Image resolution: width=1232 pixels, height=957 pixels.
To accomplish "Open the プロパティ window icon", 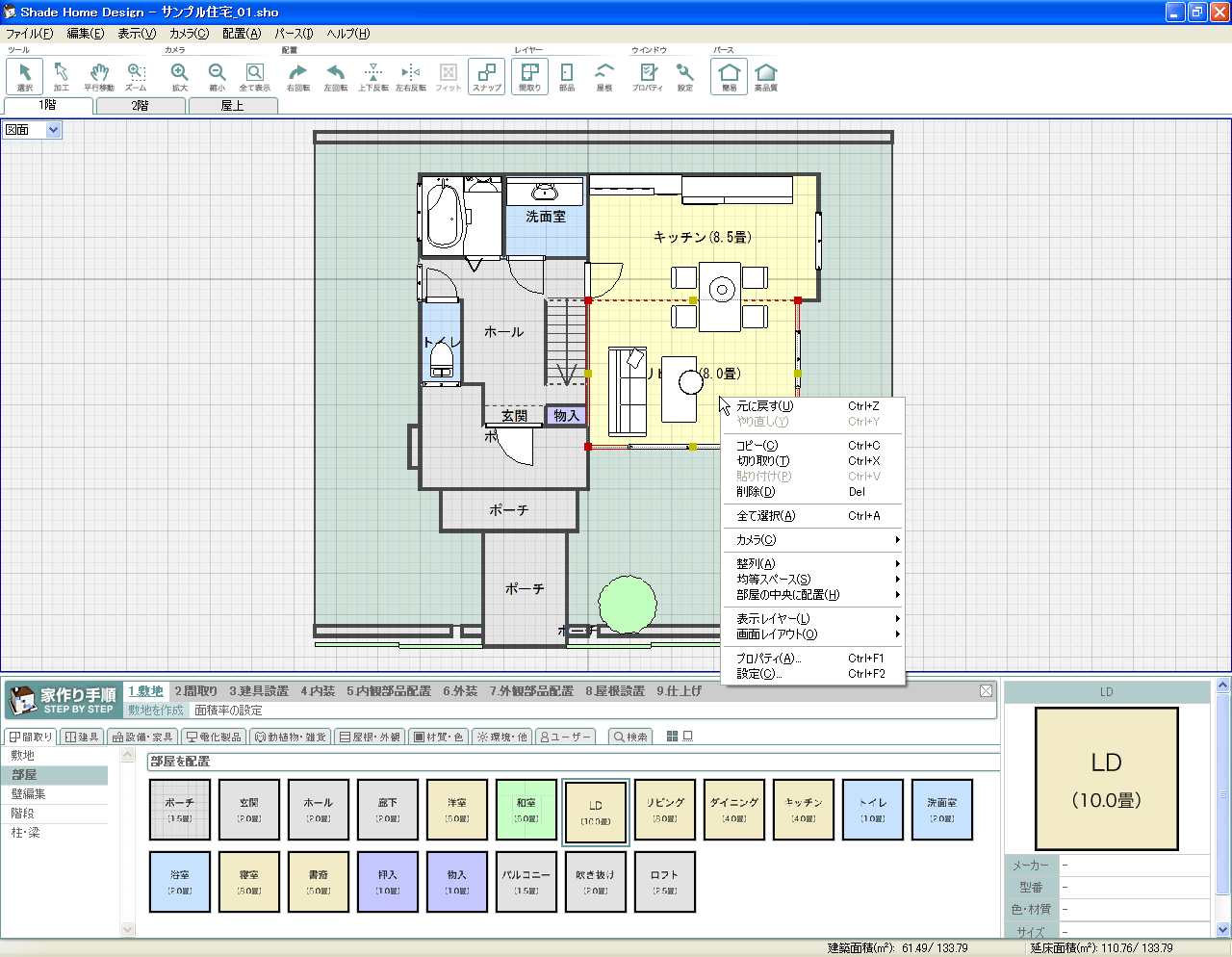I will [648, 76].
